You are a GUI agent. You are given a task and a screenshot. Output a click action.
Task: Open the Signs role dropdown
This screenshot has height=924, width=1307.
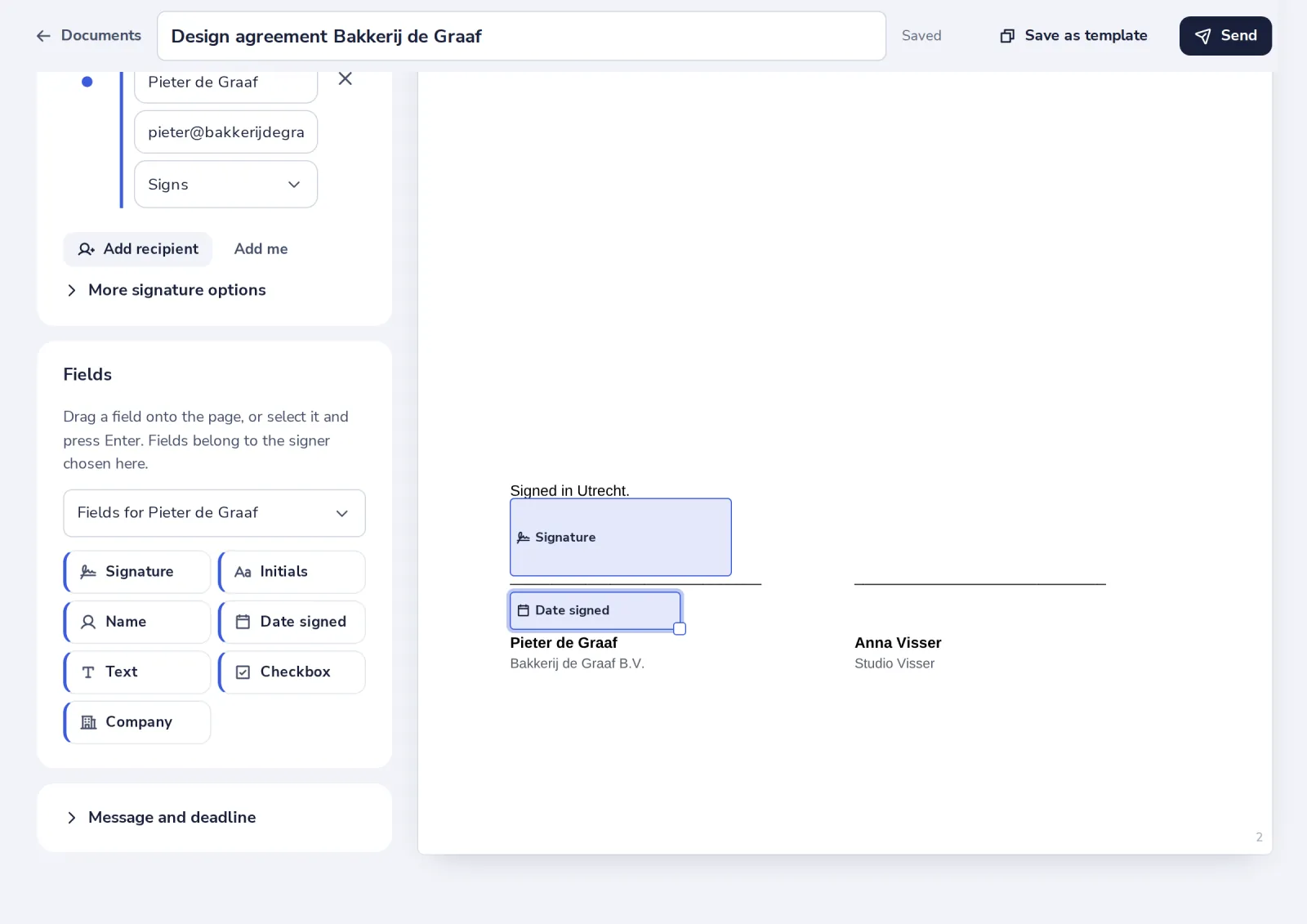(225, 184)
